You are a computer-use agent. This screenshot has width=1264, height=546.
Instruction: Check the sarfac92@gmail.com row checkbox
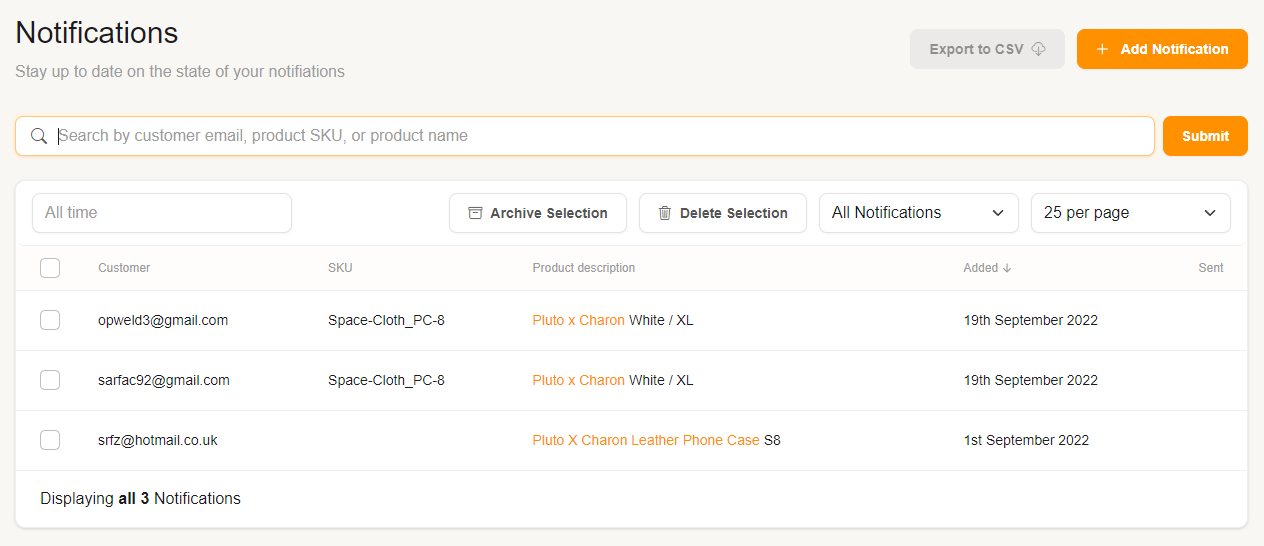[50, 380]
